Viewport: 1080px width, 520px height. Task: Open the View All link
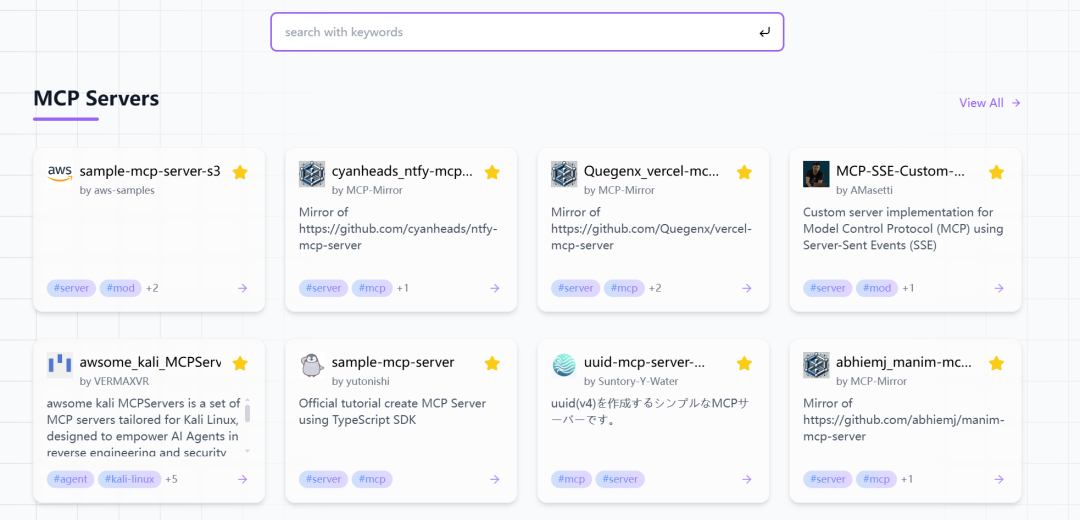click(x=989, y=103)
